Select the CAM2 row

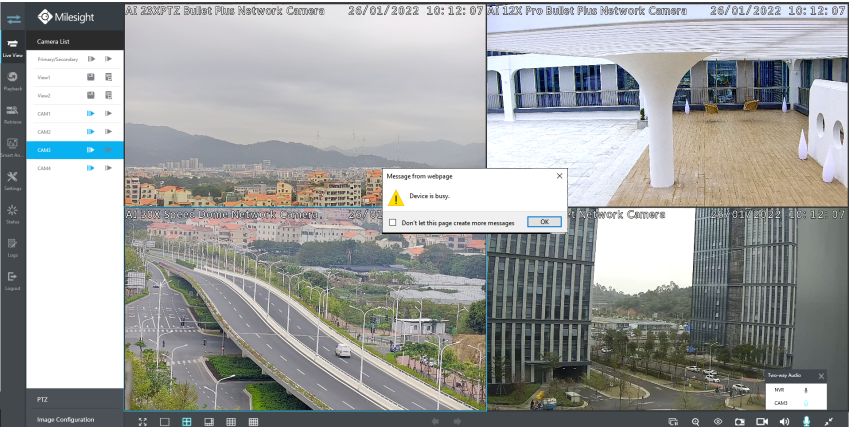[x=75, y=132]
